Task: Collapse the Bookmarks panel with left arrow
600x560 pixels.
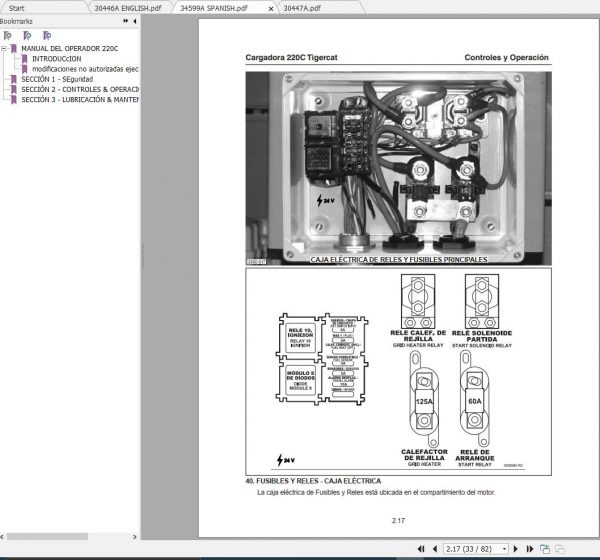Action: pyautogui.click(x=135, y=21)
